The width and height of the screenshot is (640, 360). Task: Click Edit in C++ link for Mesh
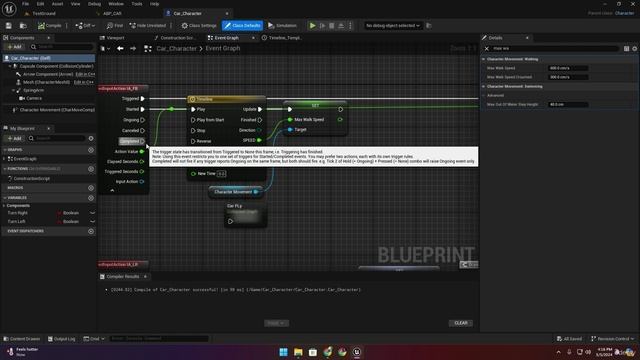[84, 82]
